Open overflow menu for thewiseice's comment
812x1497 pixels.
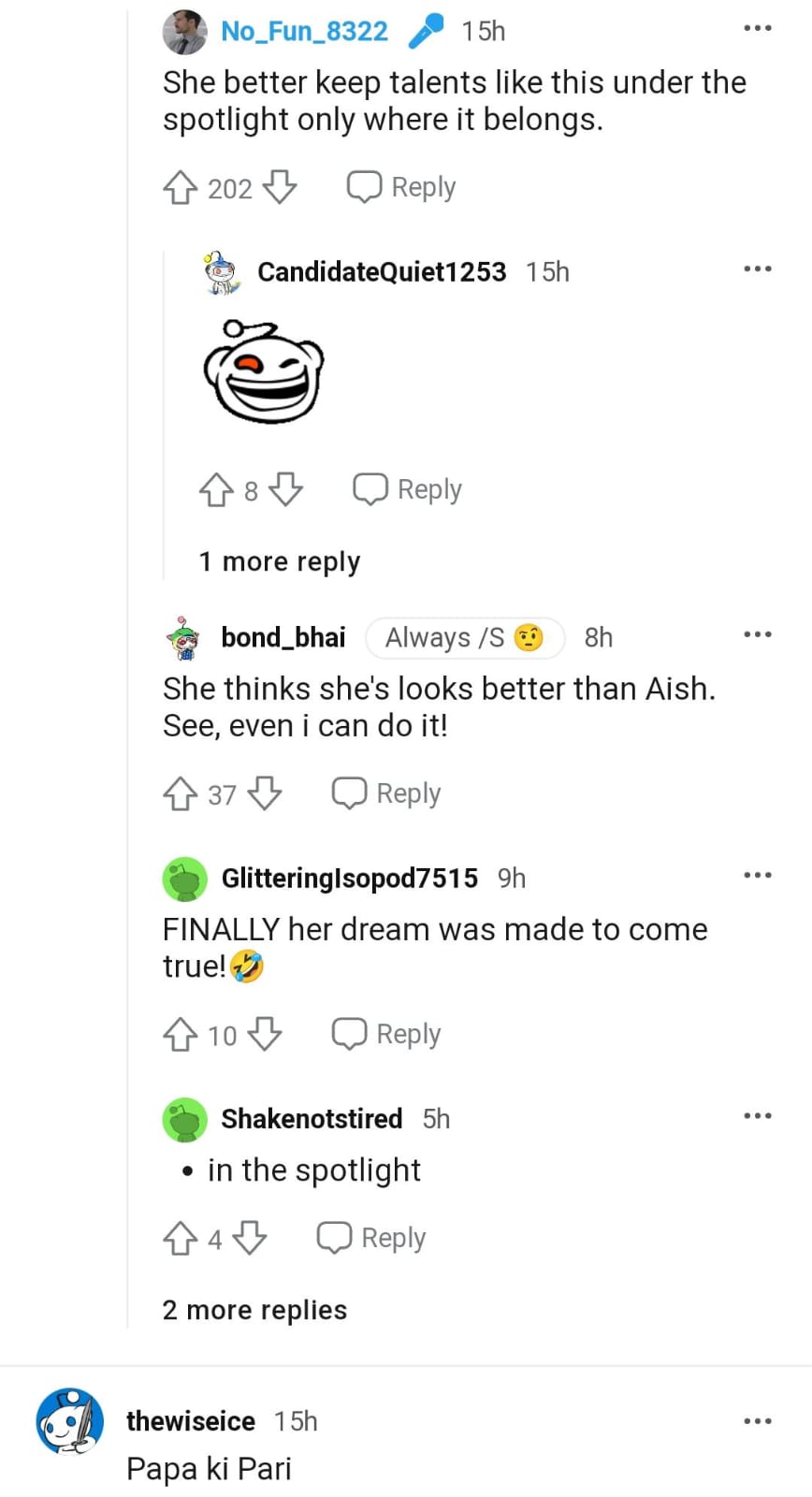click(757, 1421)
